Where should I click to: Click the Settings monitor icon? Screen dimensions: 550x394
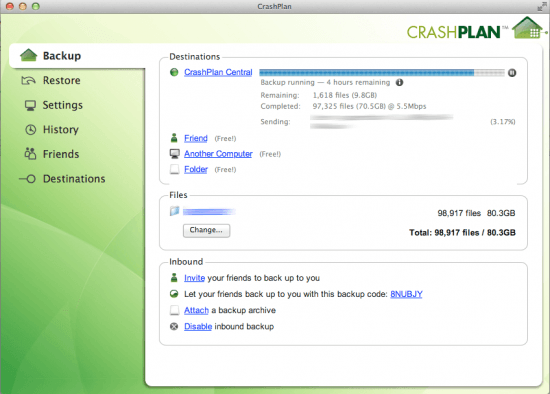pos(30,105)
